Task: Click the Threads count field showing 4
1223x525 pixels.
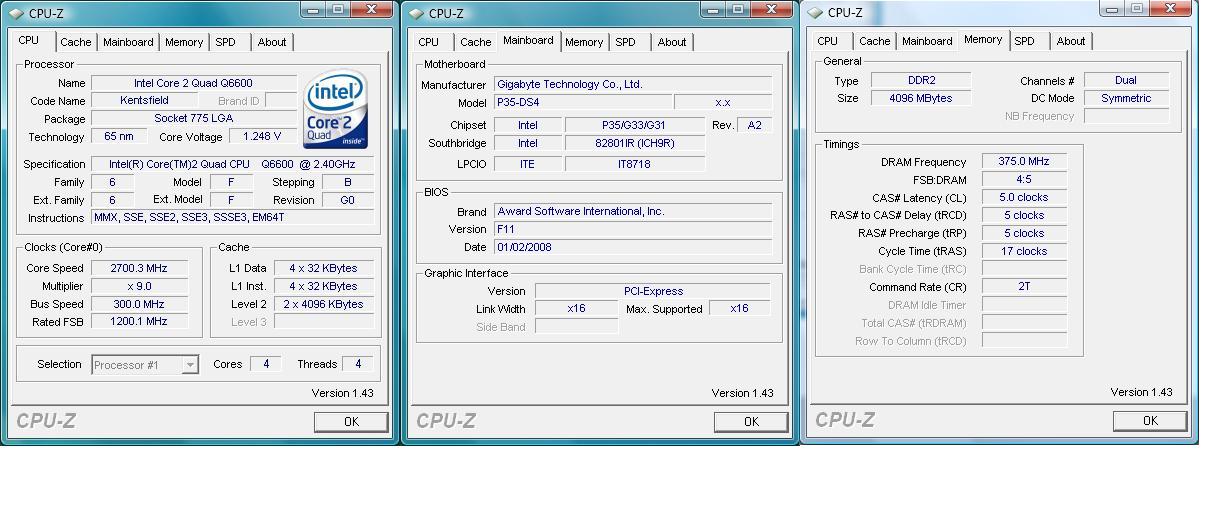Action: pyautogui.click(x=358, y=365)
